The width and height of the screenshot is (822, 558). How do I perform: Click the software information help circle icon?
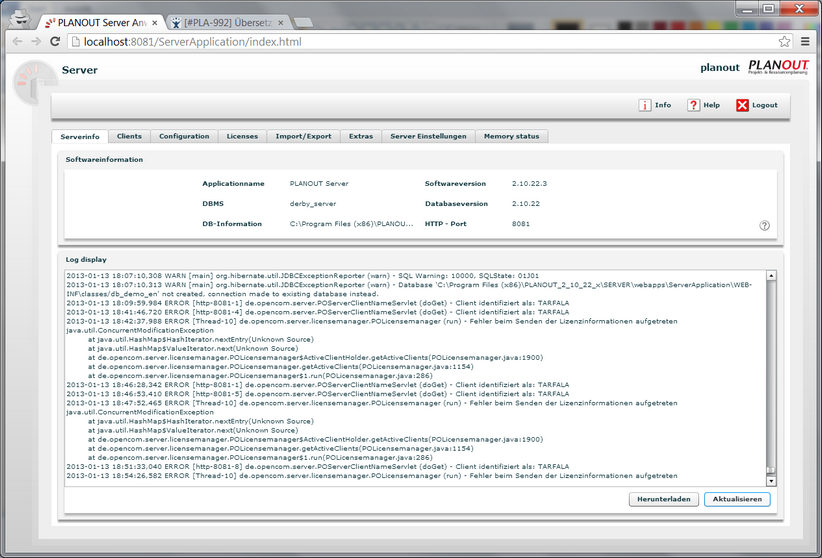pos(764,226)
